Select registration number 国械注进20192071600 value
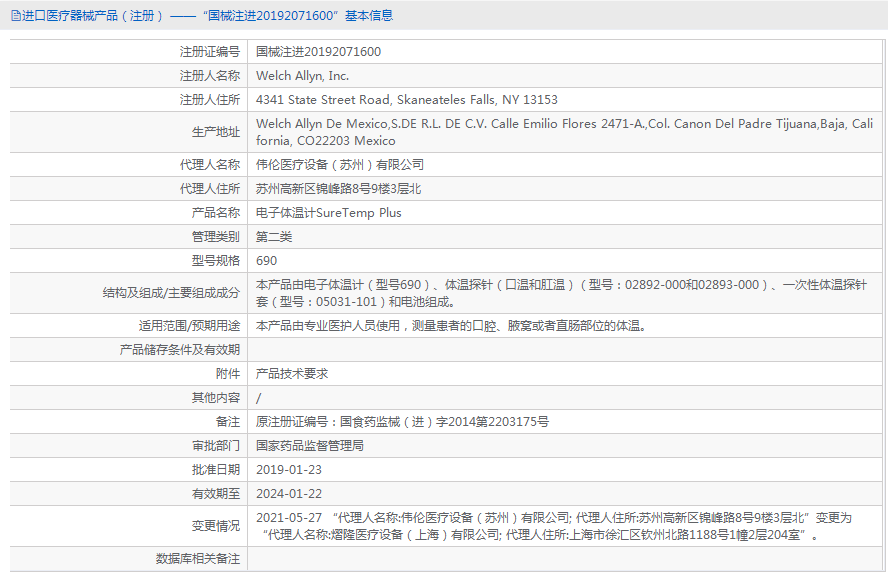This screenshot has width=888, height=579. (318, 52)
